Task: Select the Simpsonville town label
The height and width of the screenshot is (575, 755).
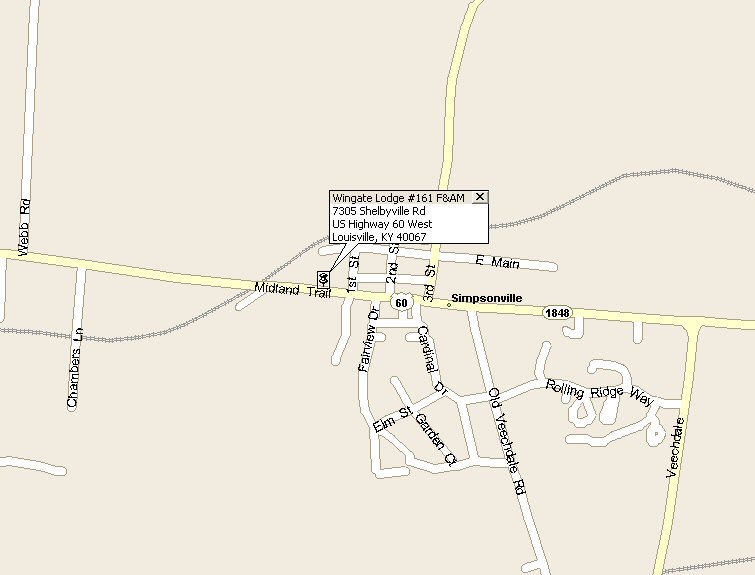Action: [486, 298]
